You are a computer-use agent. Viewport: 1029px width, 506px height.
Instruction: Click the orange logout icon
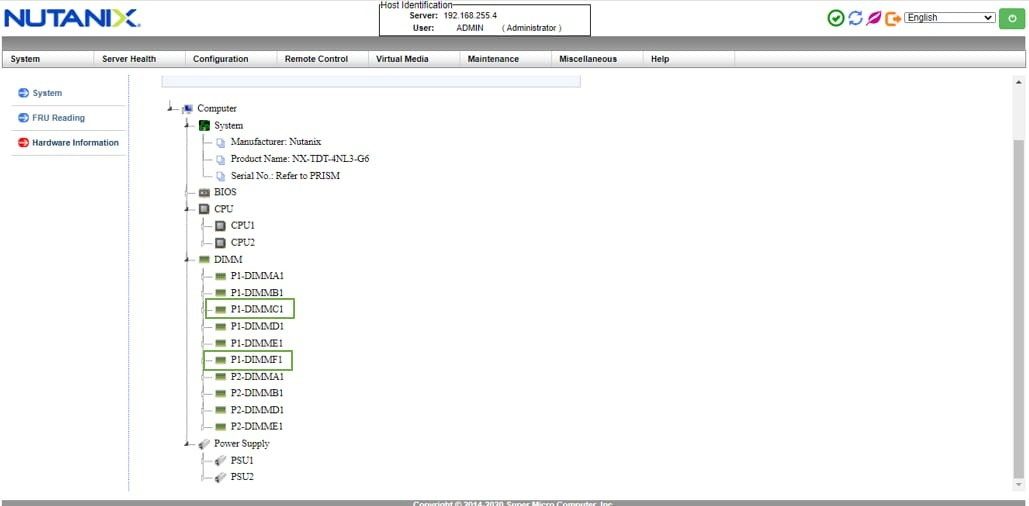pos(892,18)
